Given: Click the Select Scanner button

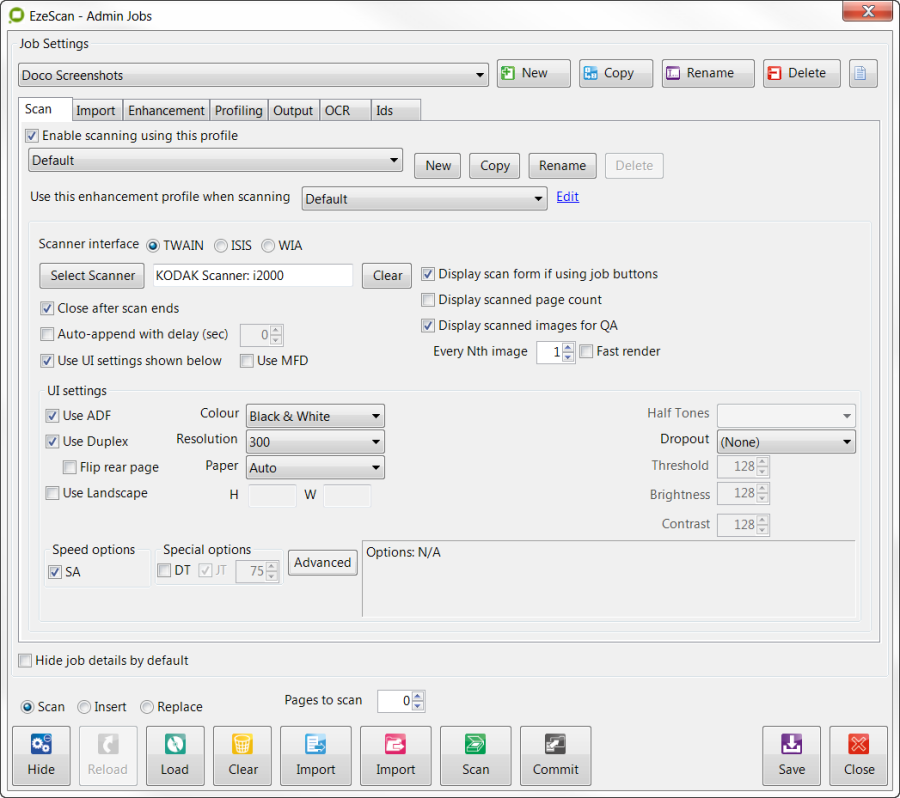Looking at the screenshot, I should (x=92, y=276).
